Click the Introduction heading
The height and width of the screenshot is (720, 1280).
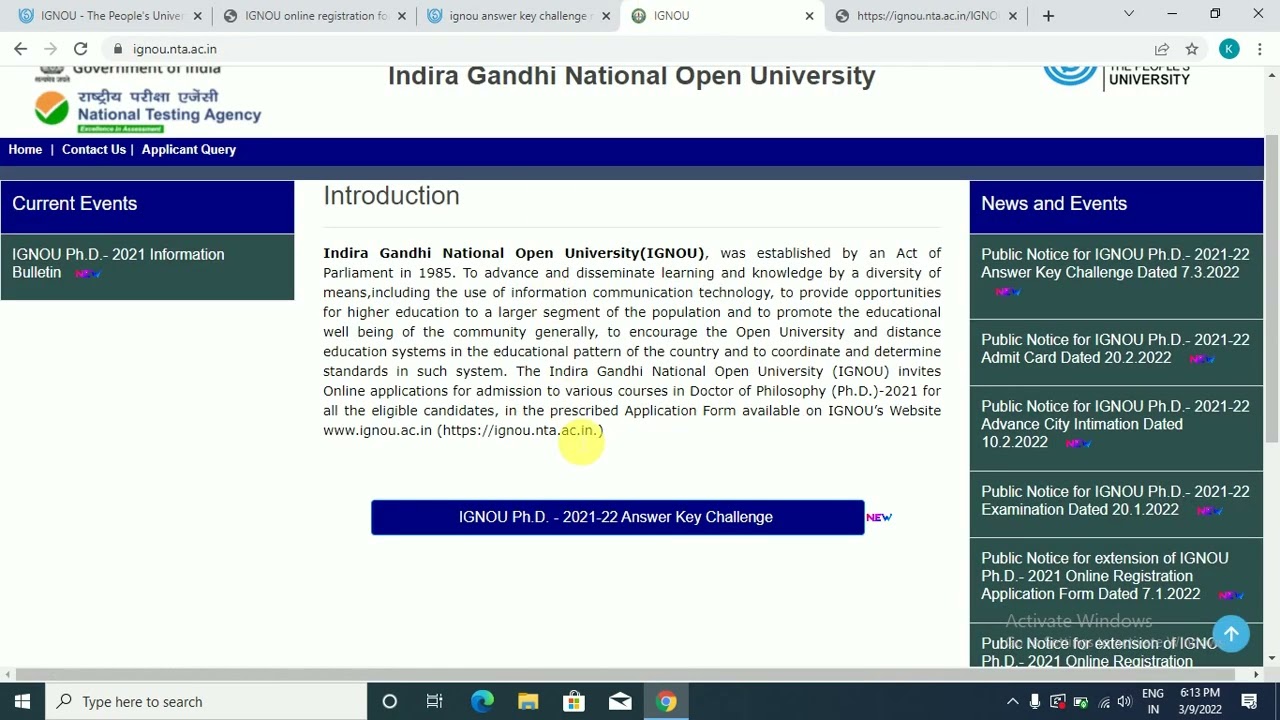(391, 196)
